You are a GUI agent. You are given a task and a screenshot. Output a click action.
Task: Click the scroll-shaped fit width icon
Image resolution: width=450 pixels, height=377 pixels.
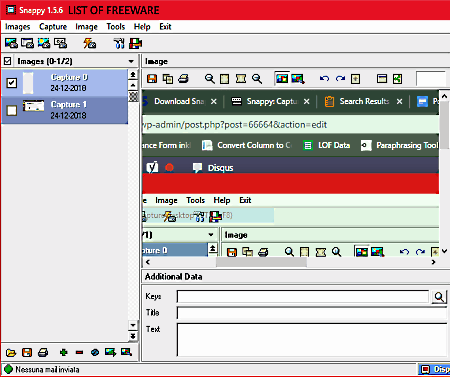241,79
